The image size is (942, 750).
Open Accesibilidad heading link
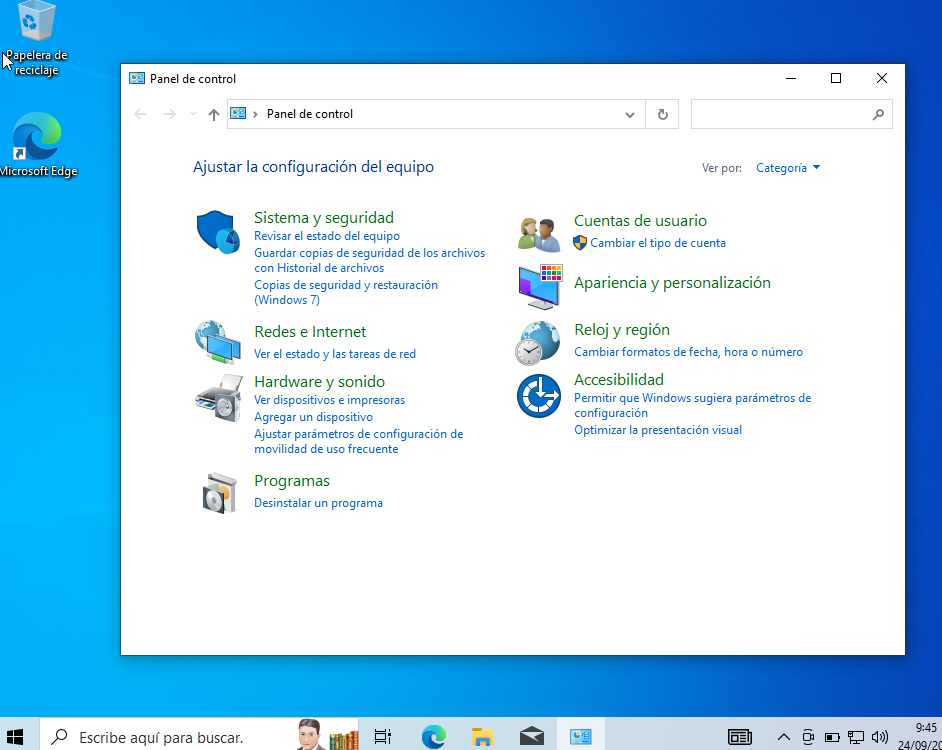pos(619,380)
